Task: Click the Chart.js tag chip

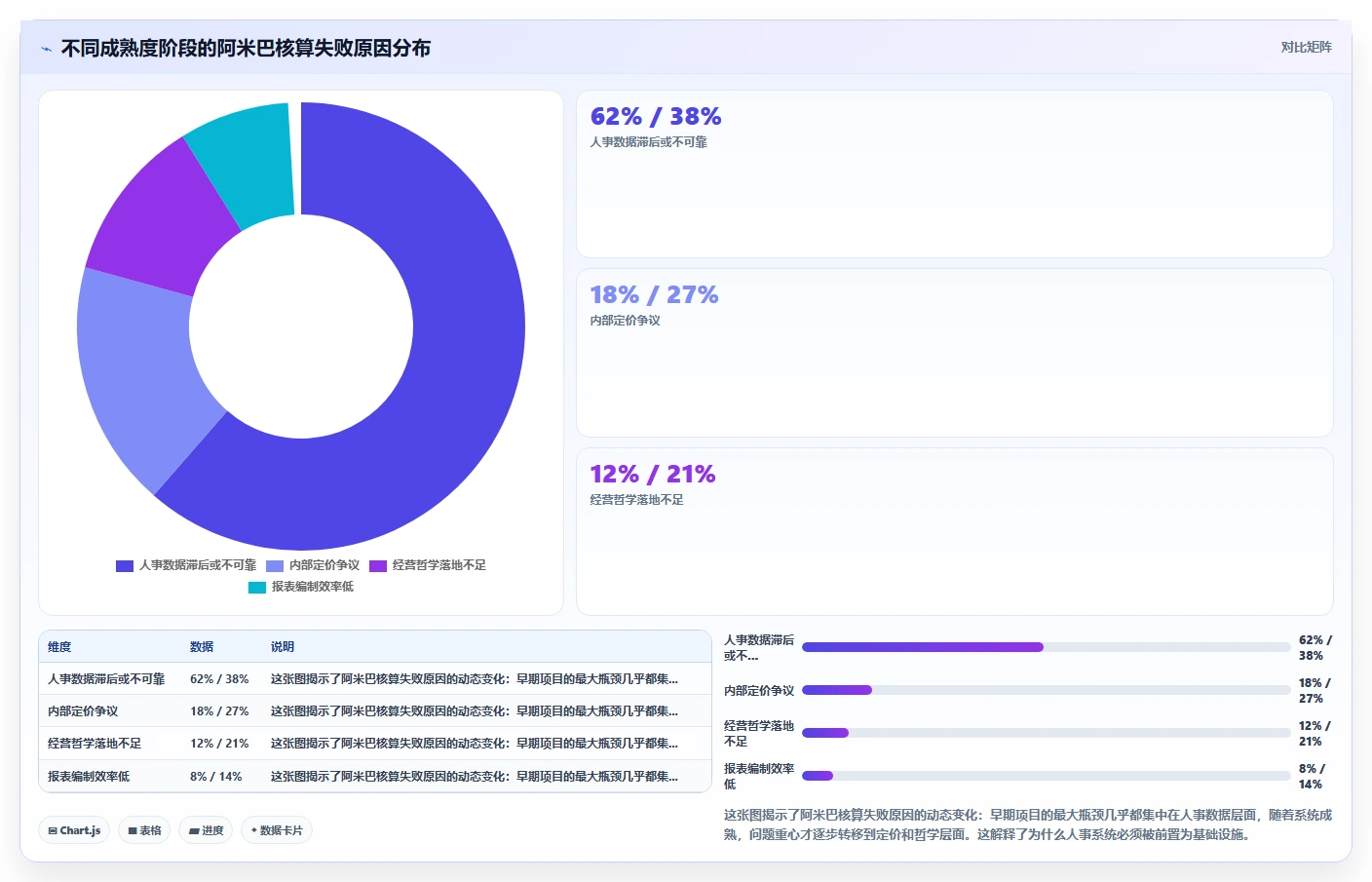Action: [74, 830]
